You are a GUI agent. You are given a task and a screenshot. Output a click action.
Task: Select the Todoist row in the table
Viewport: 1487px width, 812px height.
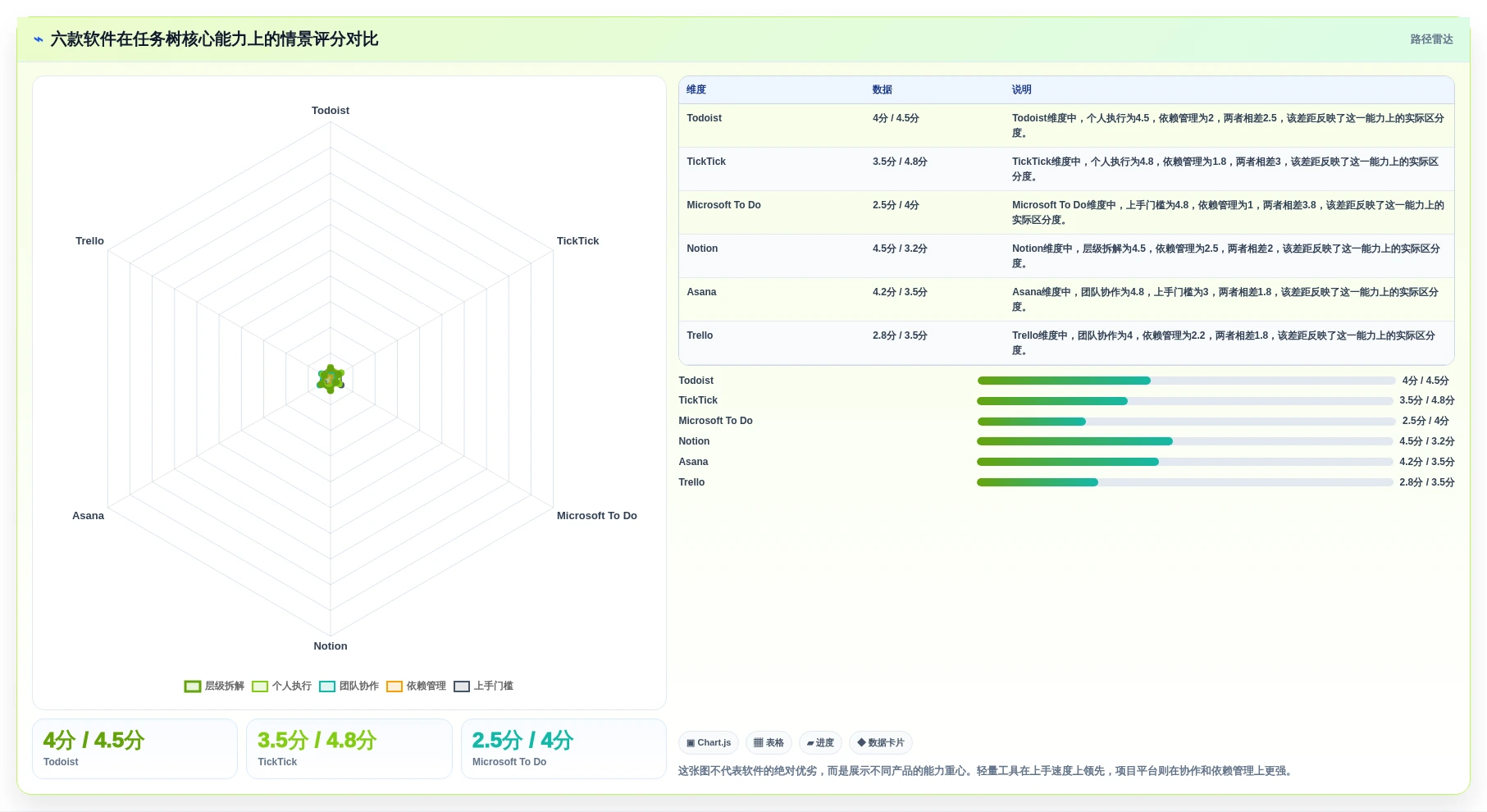(1066, 125)
